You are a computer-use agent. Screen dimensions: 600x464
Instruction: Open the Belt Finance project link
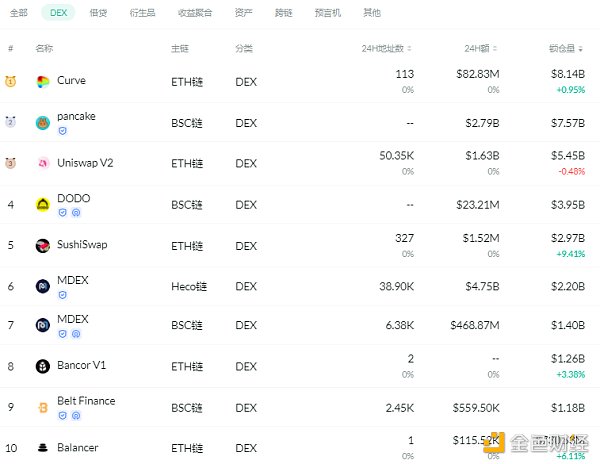[86, 401]
